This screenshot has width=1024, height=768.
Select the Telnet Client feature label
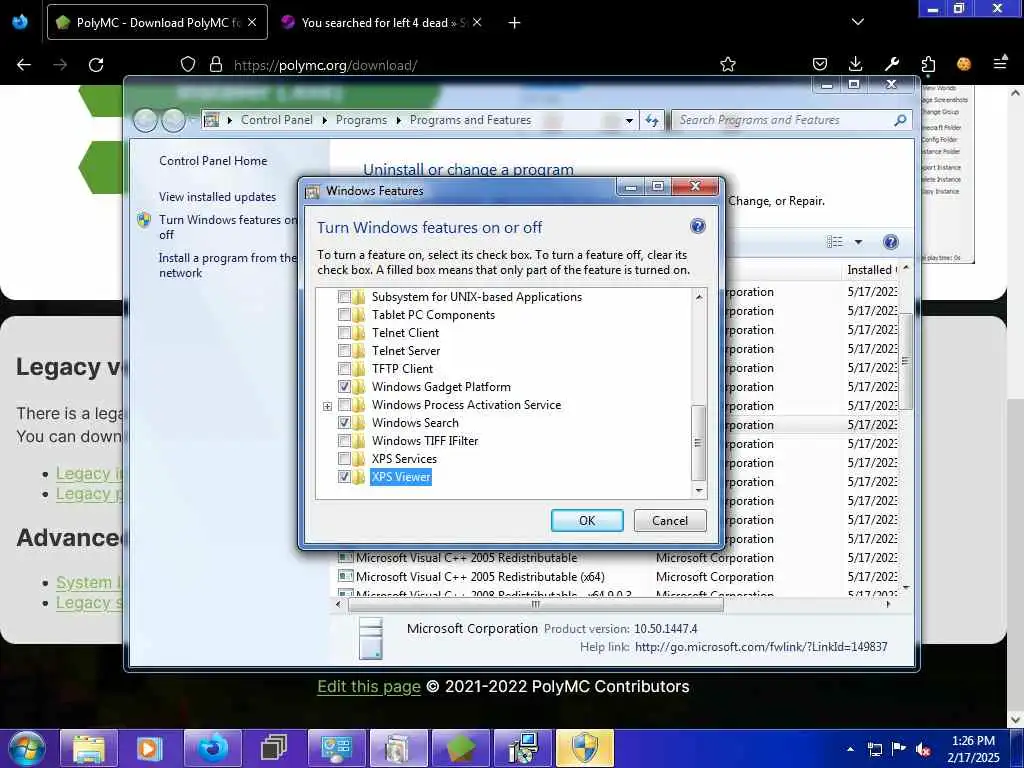[405, 333]
